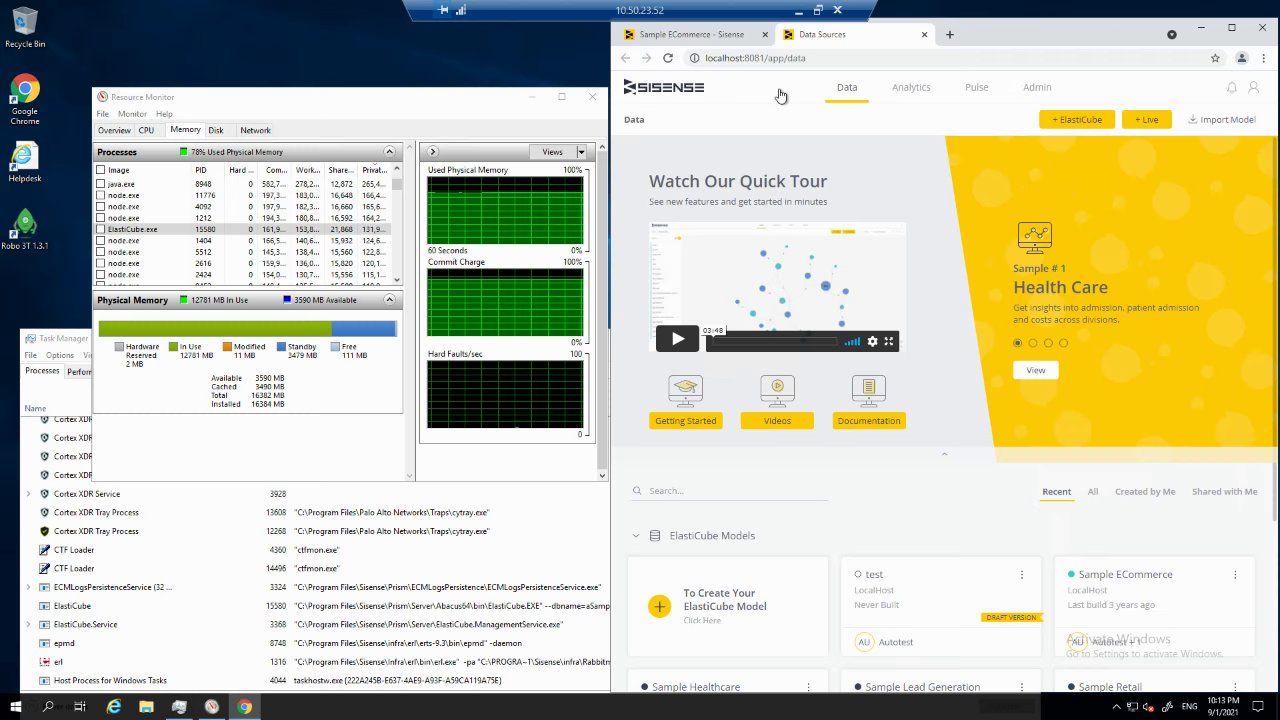Open video settings gear on the tour player
1280x720 pixels.
coord(872,341)
